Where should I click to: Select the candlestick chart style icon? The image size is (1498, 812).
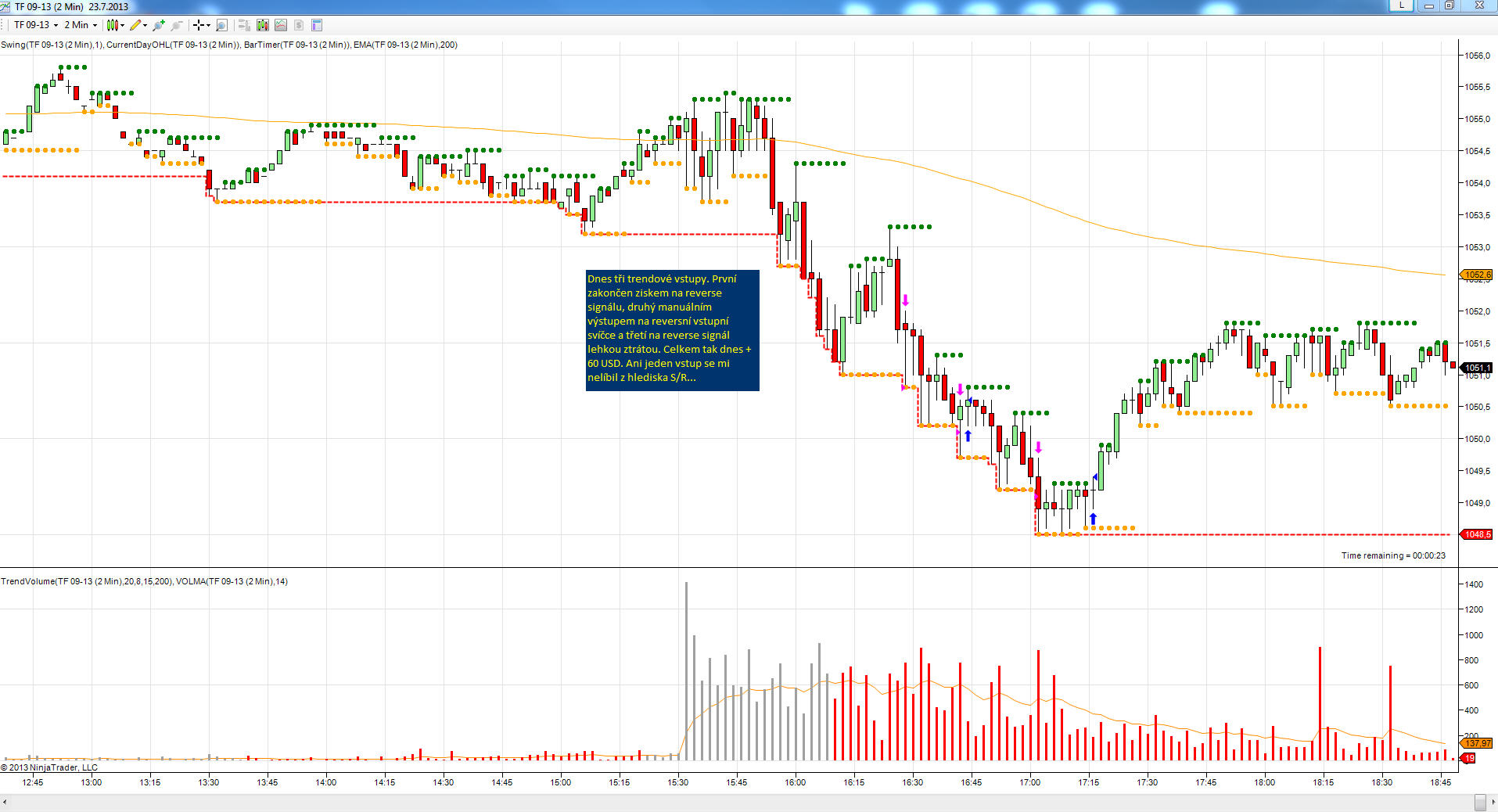click(x=112, y=25)
